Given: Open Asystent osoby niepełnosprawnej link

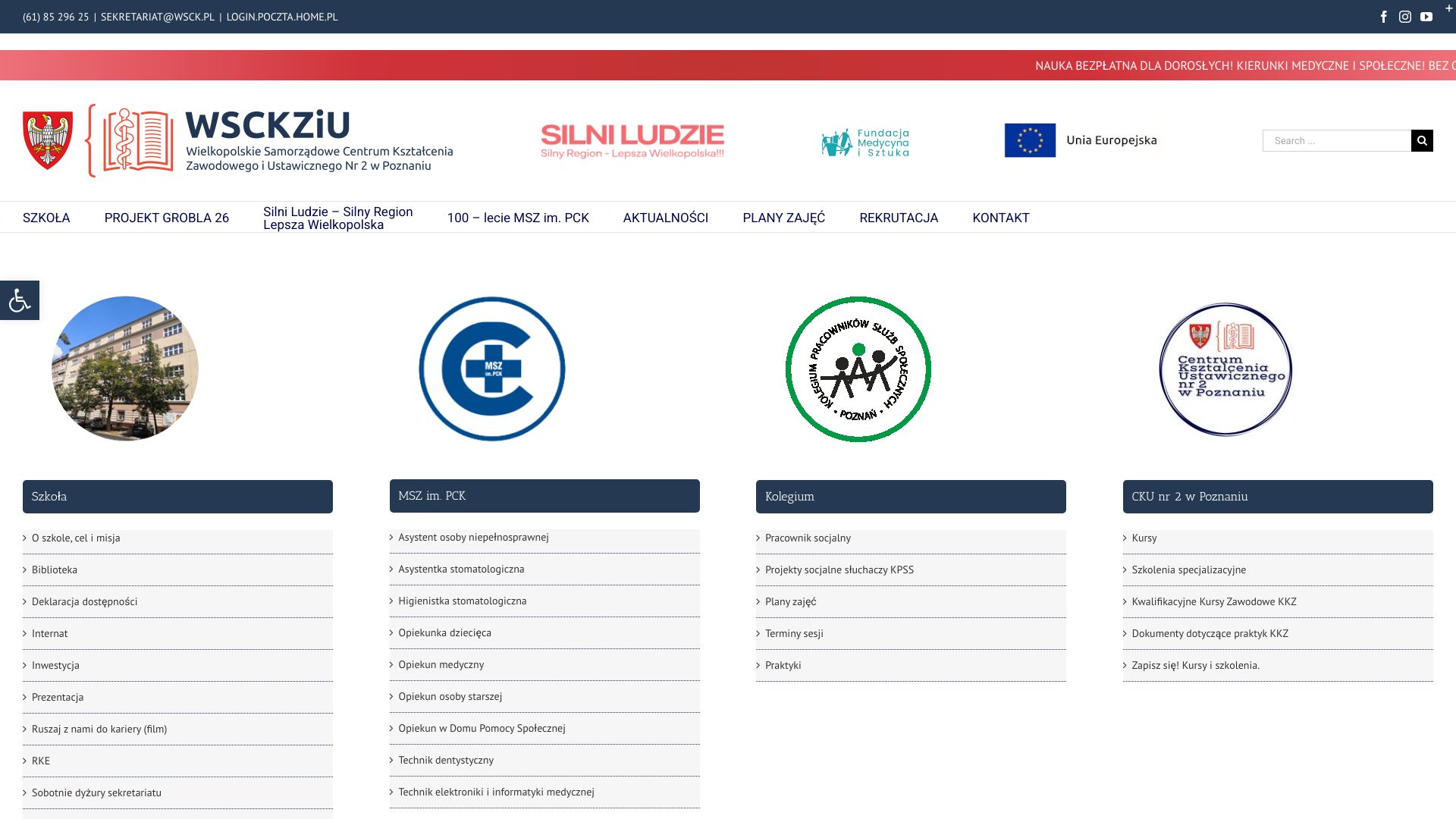Looking at the screenshot, I should click(x=473, y=537).
